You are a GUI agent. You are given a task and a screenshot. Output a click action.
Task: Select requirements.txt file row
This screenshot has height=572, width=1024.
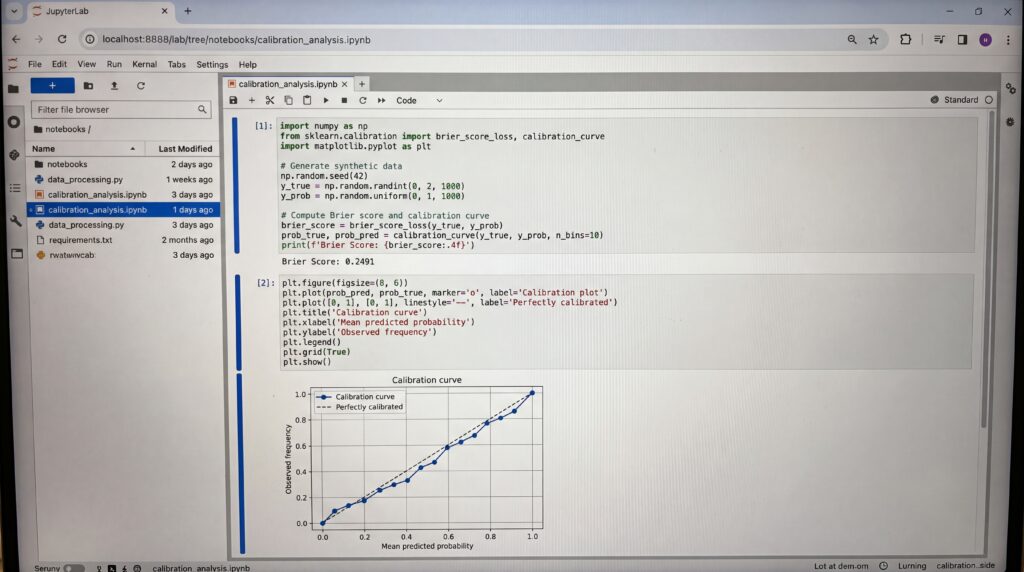point(123,240)
